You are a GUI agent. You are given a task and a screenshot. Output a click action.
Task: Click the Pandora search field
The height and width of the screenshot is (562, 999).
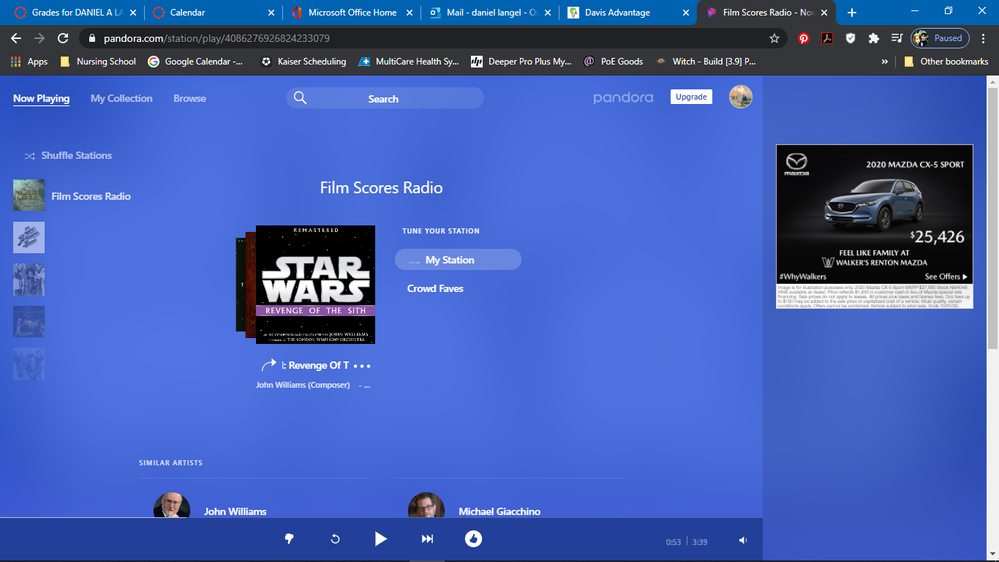click(384, 98)
